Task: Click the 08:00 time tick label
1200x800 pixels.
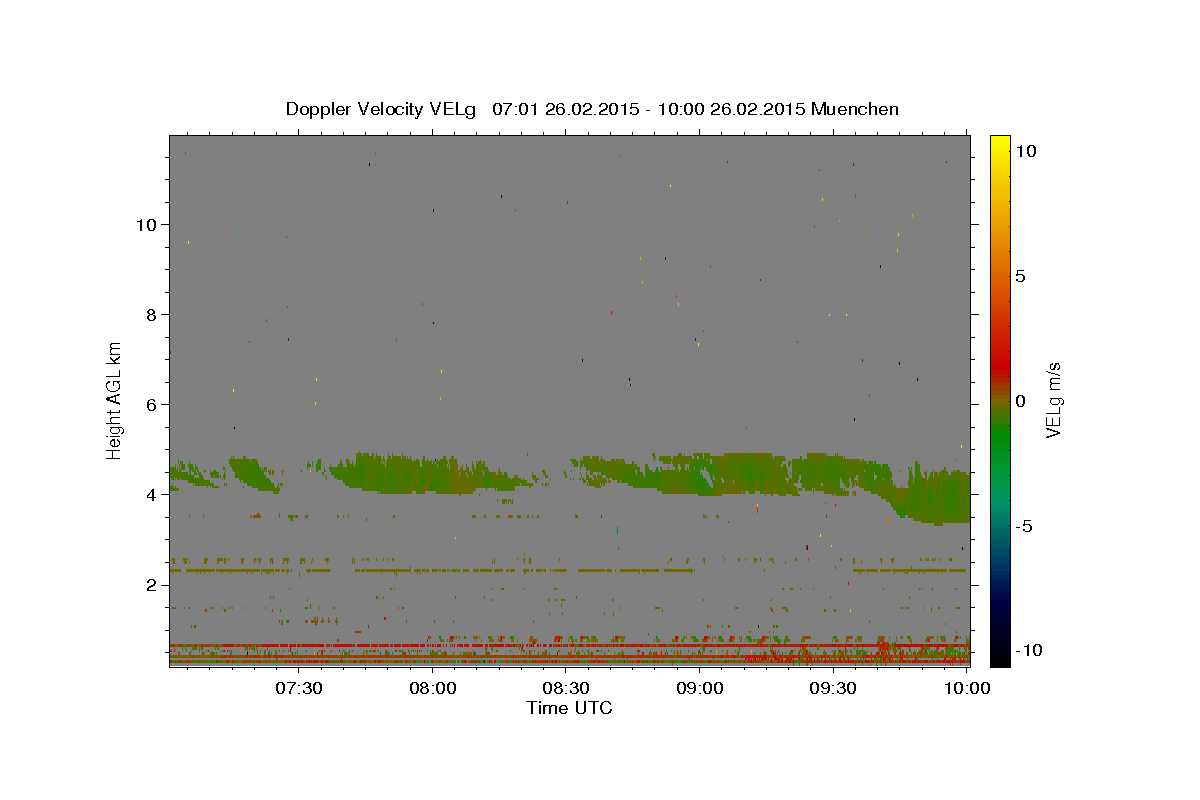Action: coord(434,688)
